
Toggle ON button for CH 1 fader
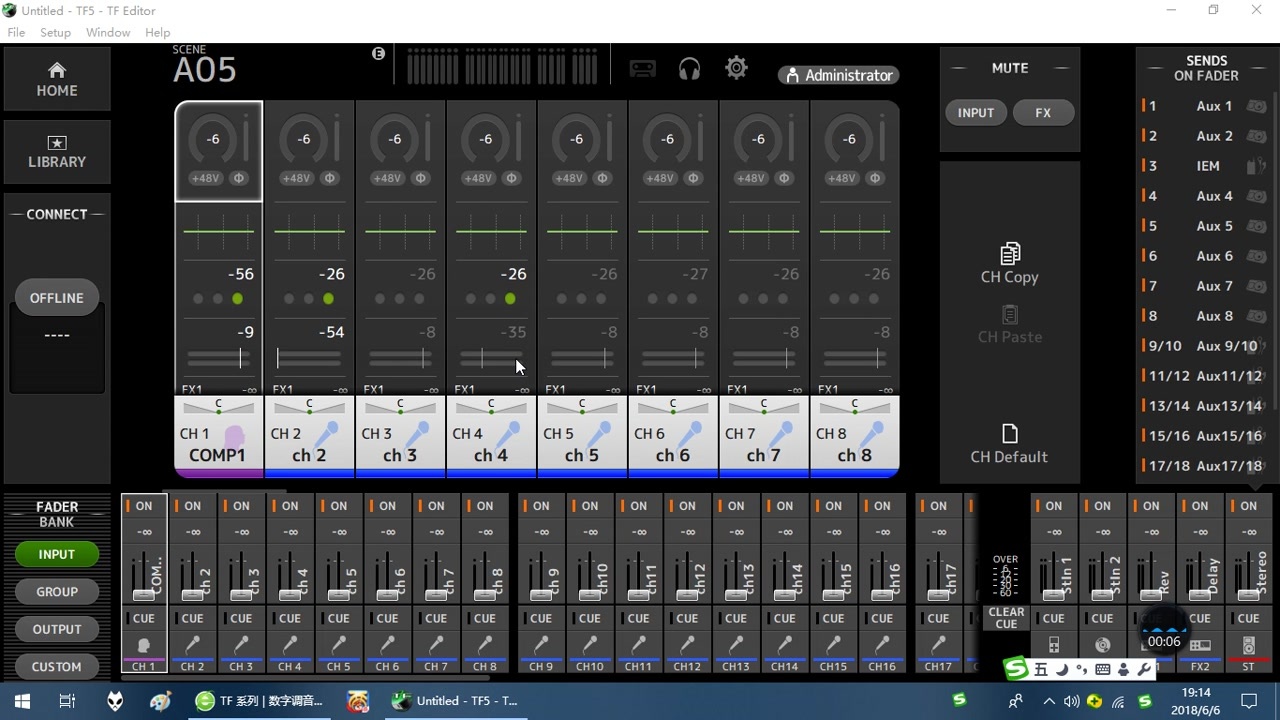coord(144,506)
